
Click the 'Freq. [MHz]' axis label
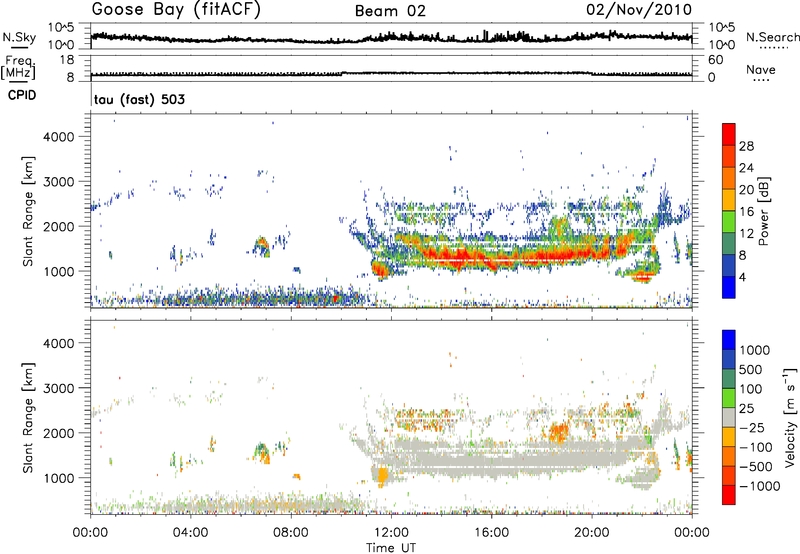[x=18, y=68]
